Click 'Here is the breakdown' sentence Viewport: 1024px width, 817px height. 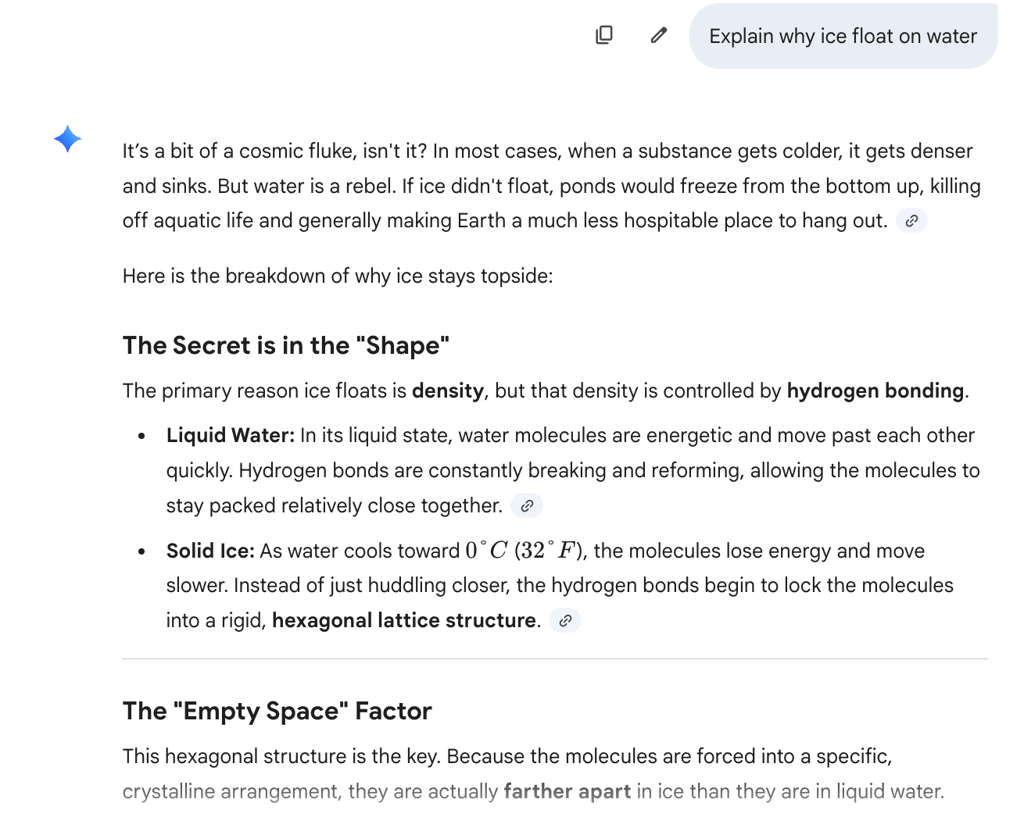pos(338,276)
